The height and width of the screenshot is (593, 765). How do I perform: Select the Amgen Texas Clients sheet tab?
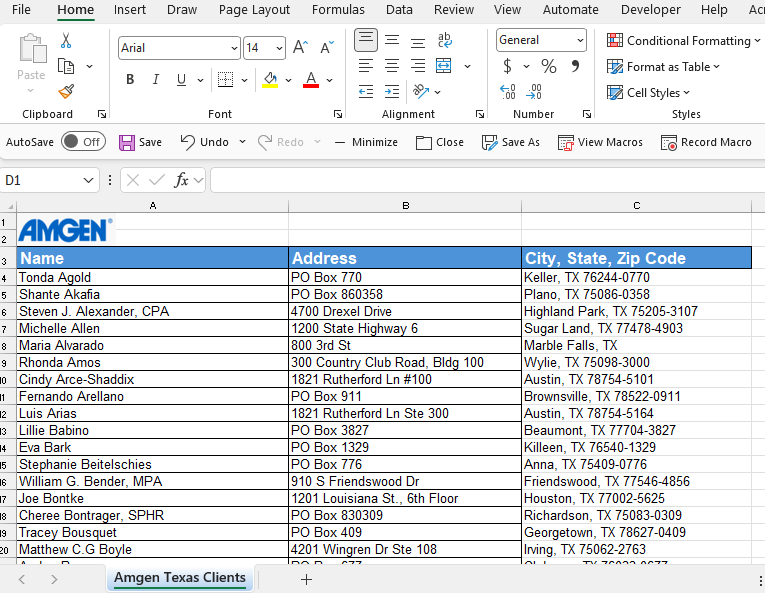pos(180,578)
